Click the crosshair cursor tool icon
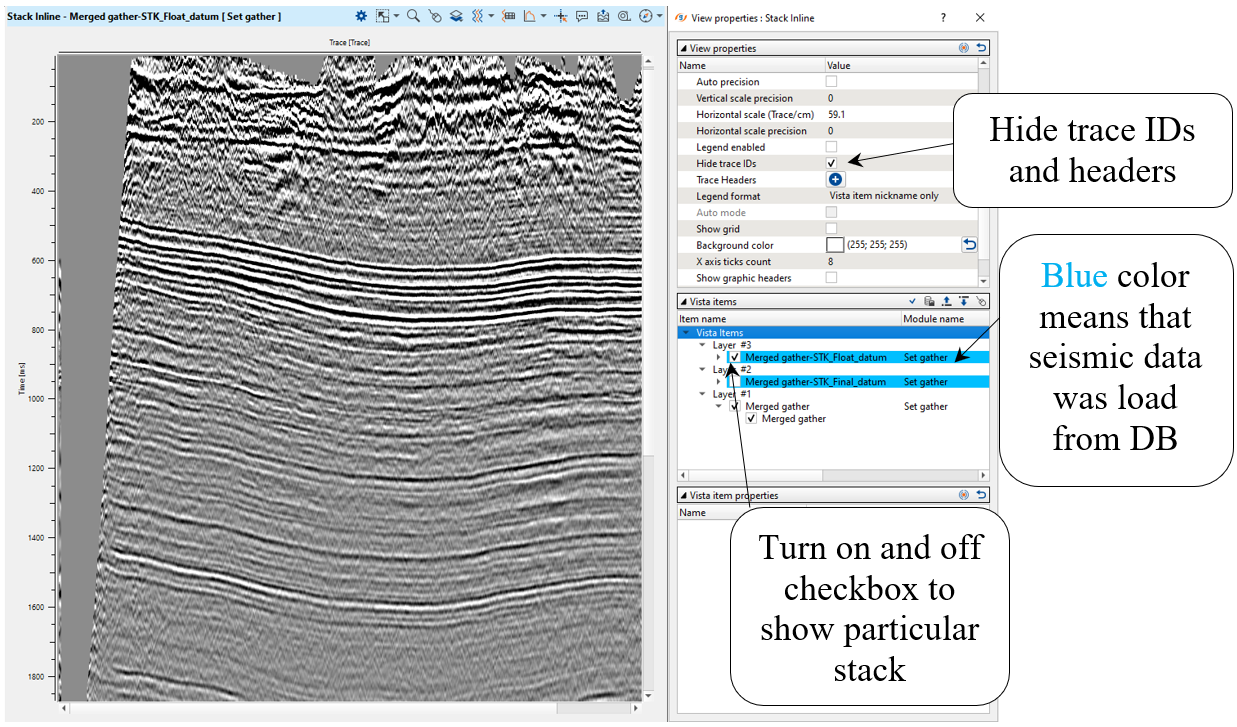Screen dimensions: 1237x727 pos(561,17)
